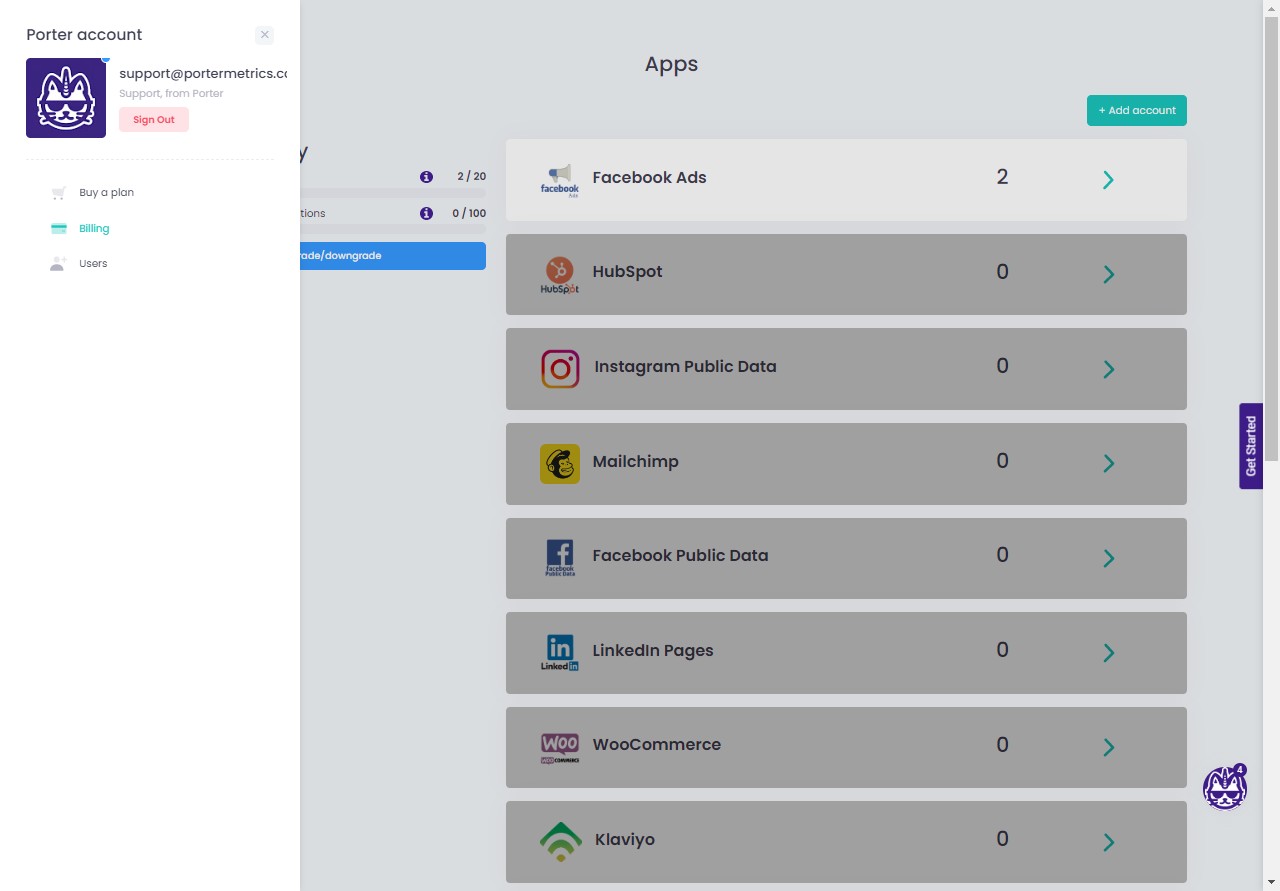This screenshot has height=891, width=1280.
Task: Click the info icon beside 2 / 20
Action: pos(427,177)
